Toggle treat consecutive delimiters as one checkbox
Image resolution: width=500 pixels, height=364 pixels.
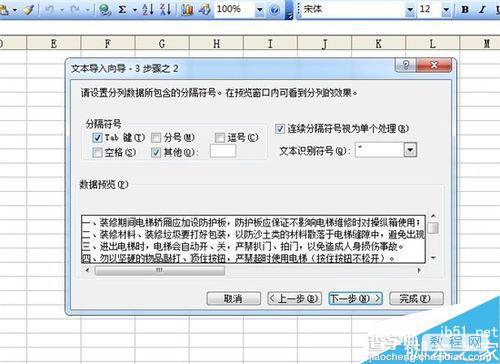pyautogui.click(x=280, y=129)
